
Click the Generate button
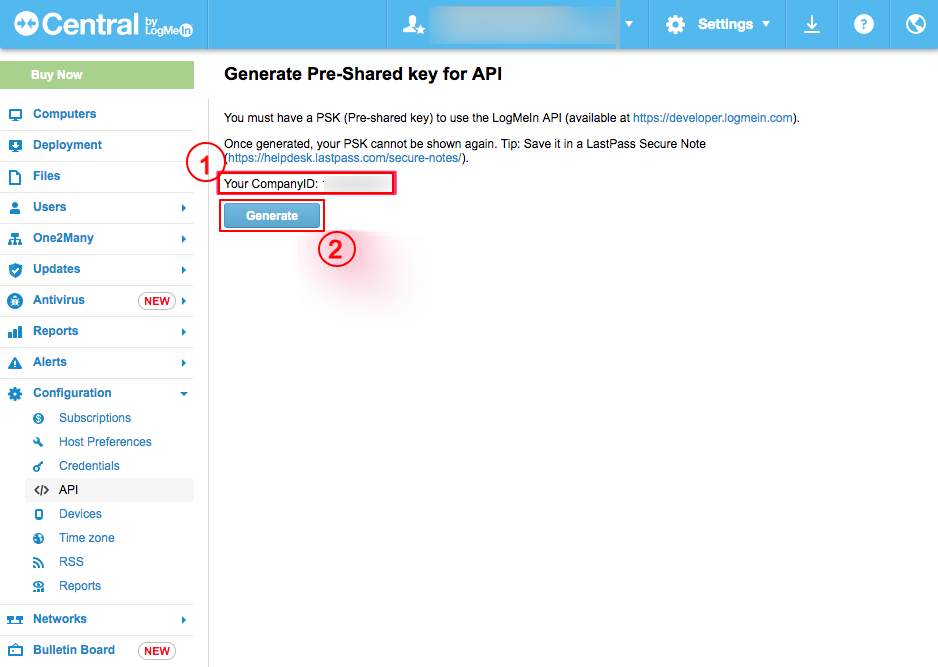pyautogui.click(x=272, y=216)
